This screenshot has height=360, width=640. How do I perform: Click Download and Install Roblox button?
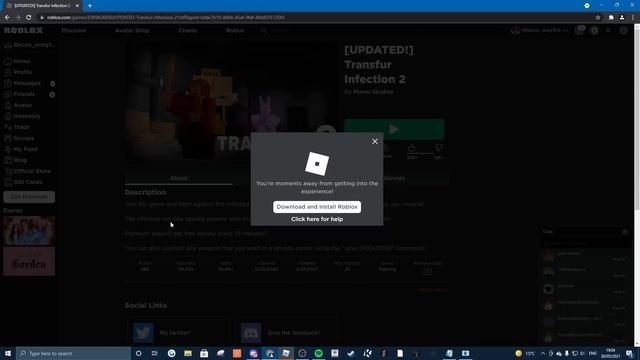tap(317, 207)
